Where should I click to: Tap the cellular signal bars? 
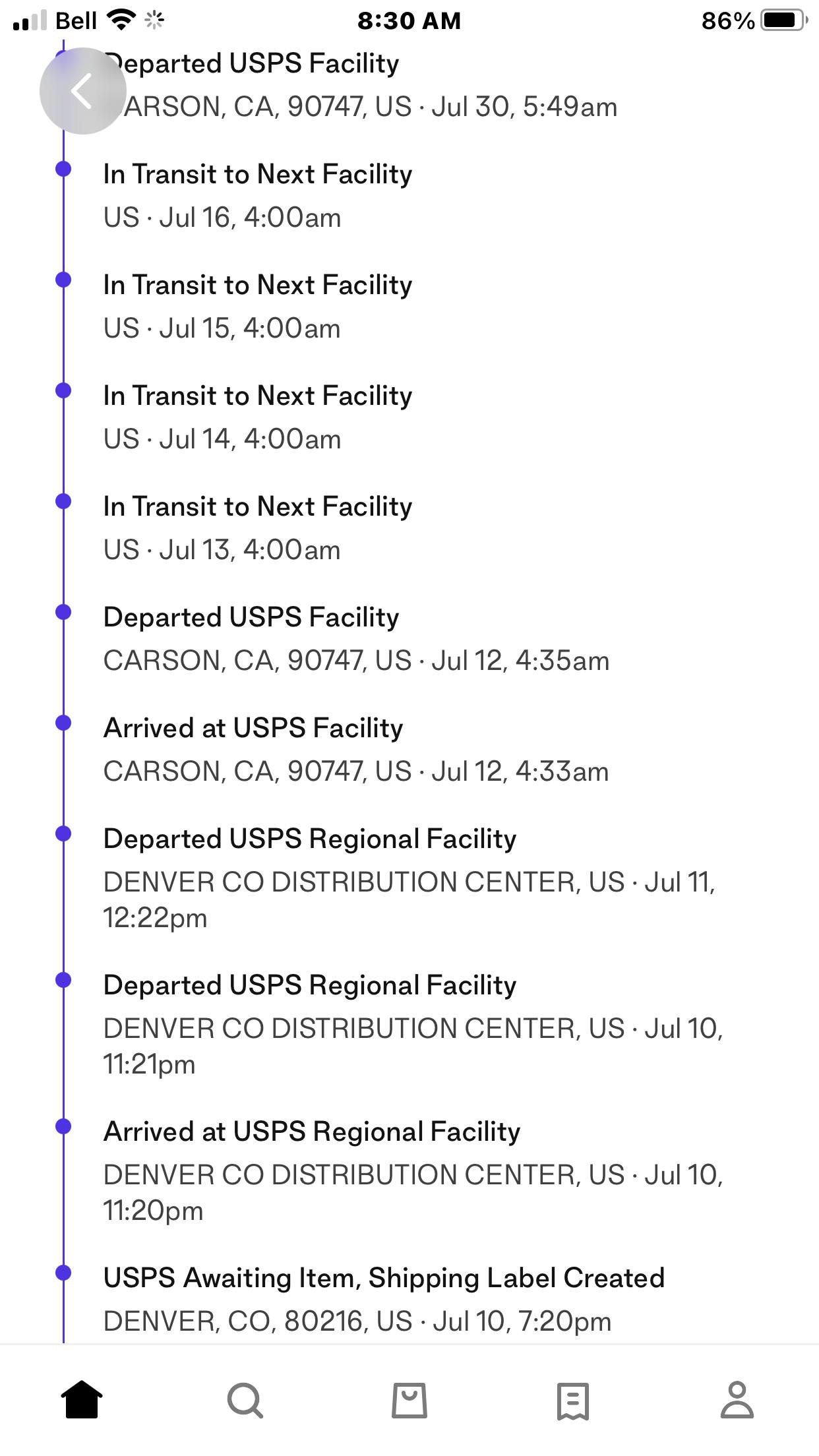coord(30,20)
